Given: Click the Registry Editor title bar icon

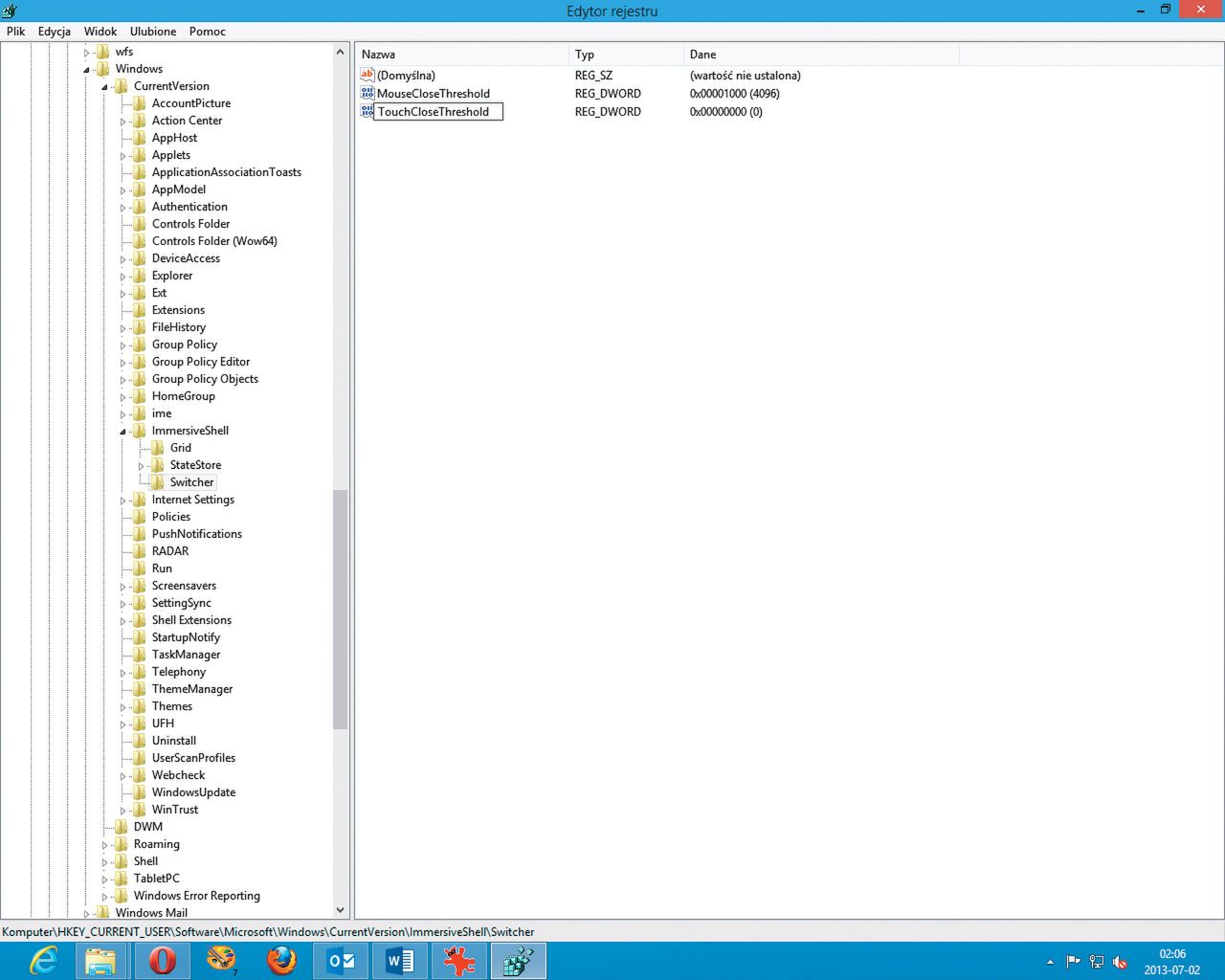Looking at the screenshot, I should (x=11, y=11).
